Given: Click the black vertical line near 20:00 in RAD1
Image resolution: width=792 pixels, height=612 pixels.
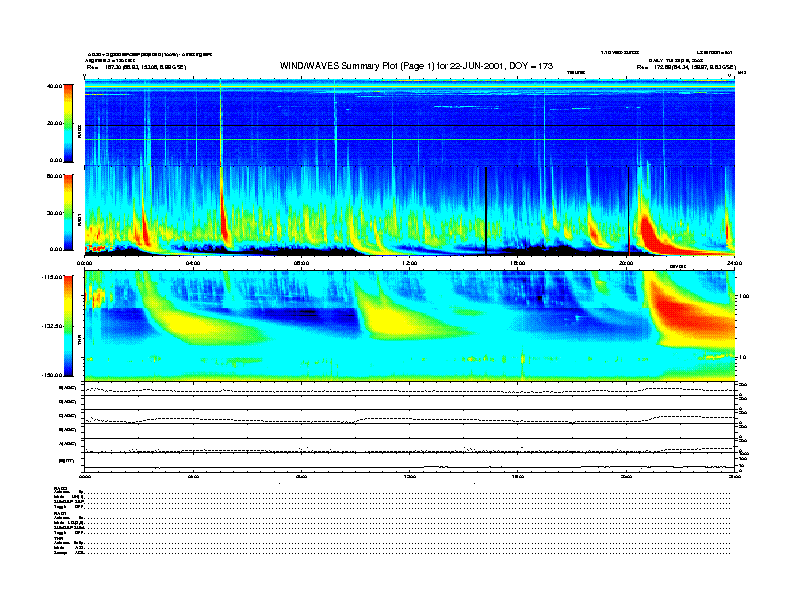Looking at the screenshot, I should [x=628, y=211].
